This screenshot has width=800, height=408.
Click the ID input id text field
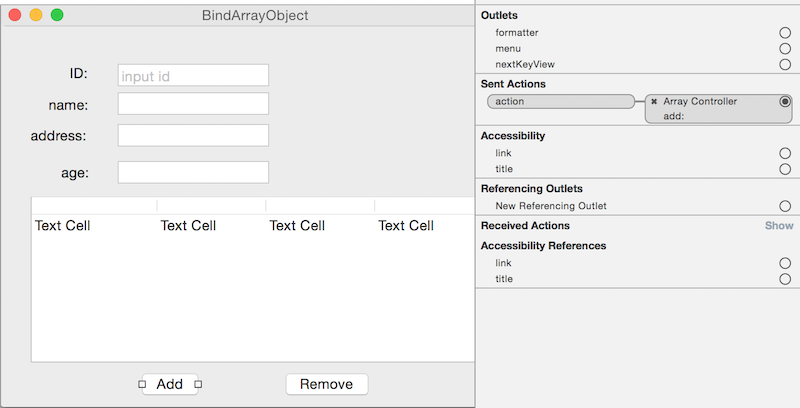(x=193, y=75)
